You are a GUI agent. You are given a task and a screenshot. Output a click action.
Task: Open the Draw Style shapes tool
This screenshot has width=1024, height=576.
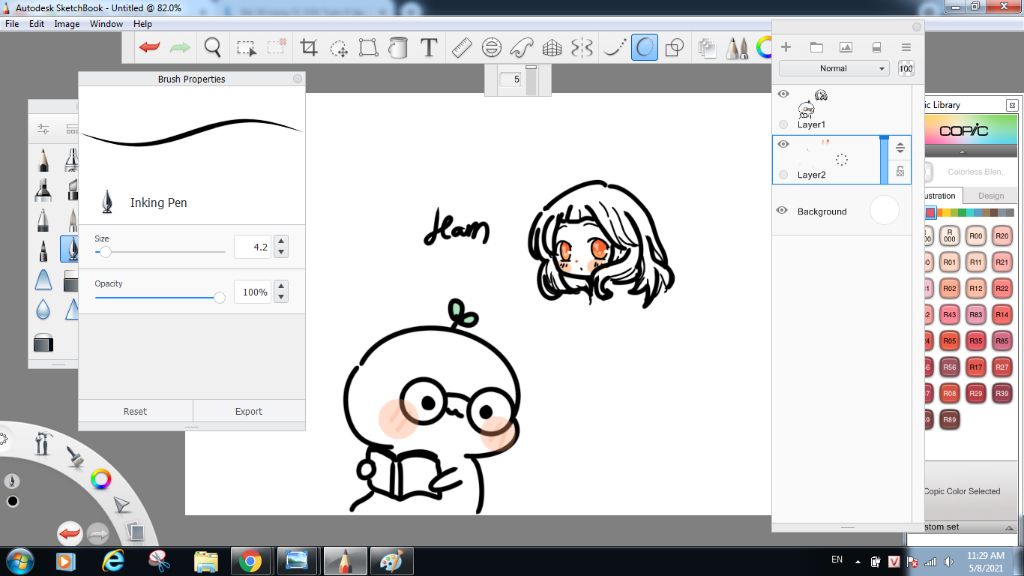[674, 48]
